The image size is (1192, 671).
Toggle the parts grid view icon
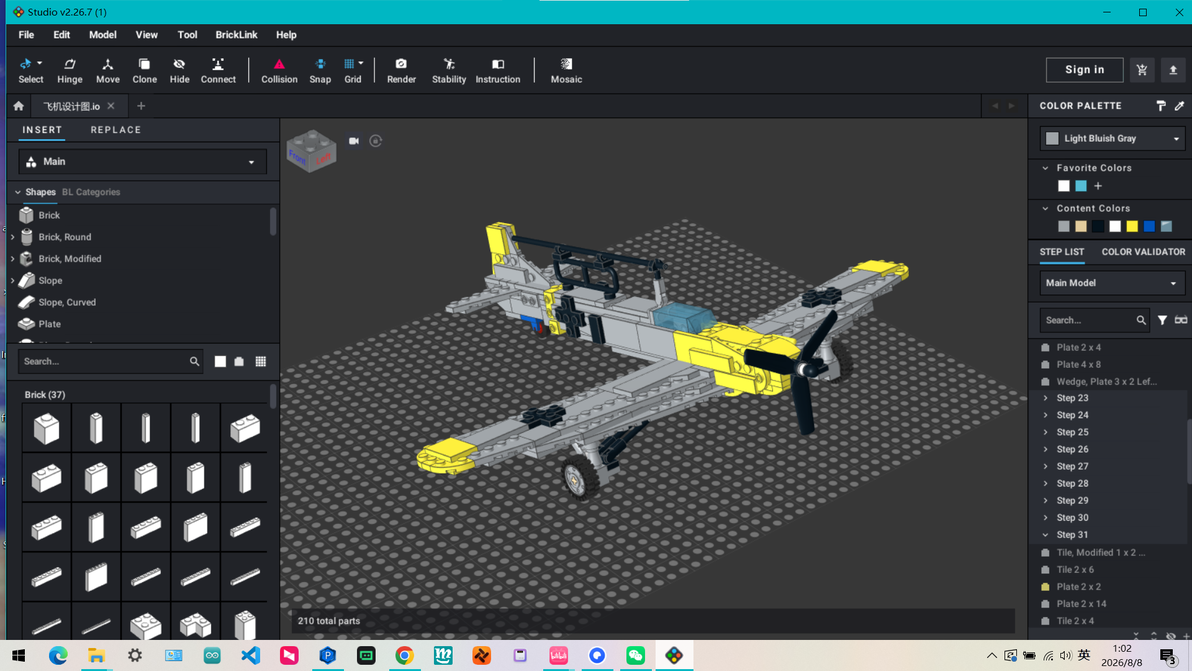pyautogui.click(x=261, y=362)
